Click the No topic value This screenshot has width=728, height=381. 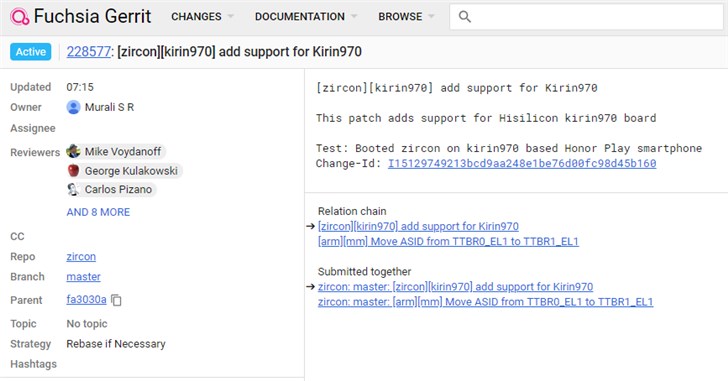(87, 323)
